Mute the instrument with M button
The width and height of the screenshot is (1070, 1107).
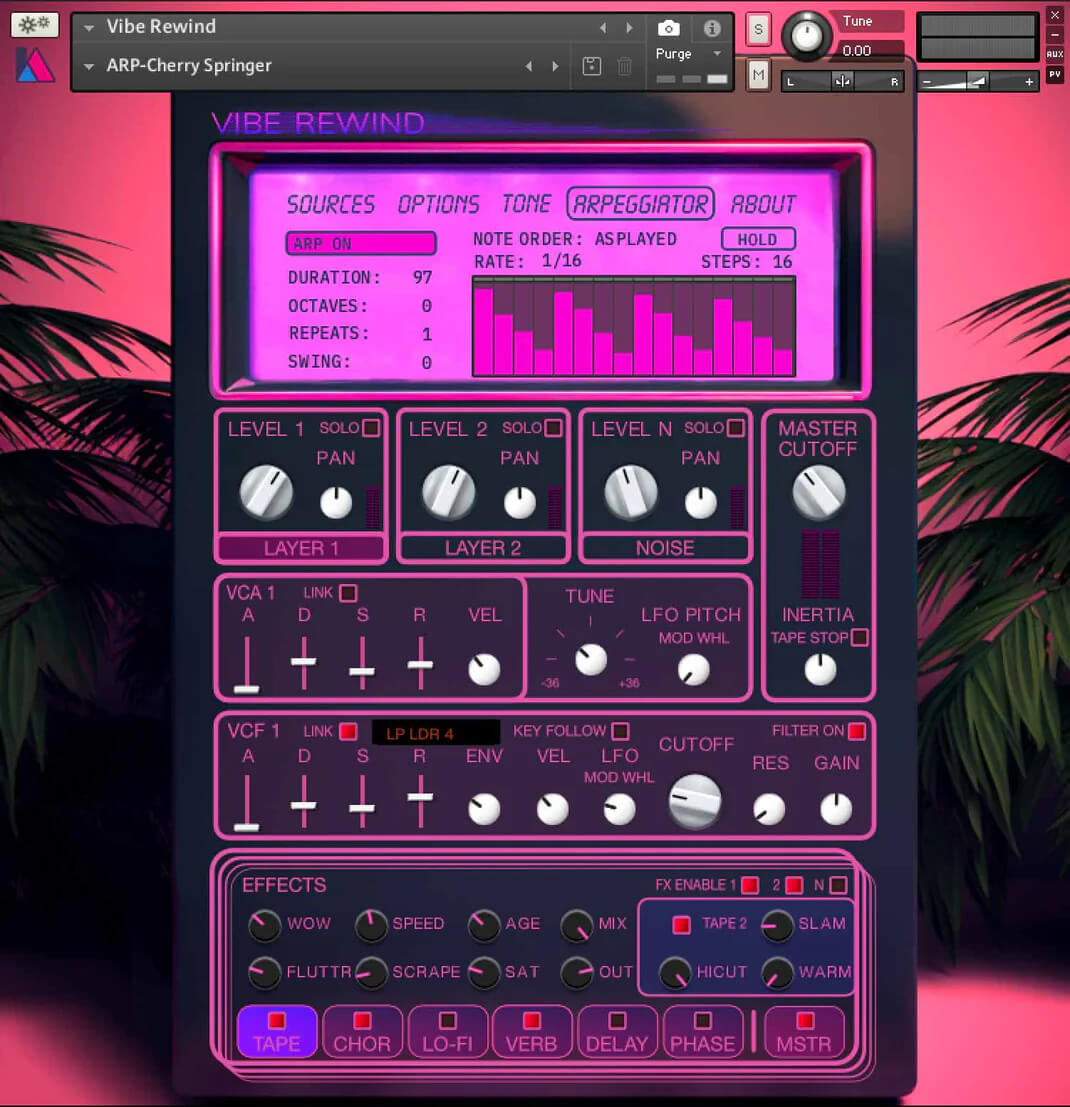pyautogui.click(x=757, y=74)
